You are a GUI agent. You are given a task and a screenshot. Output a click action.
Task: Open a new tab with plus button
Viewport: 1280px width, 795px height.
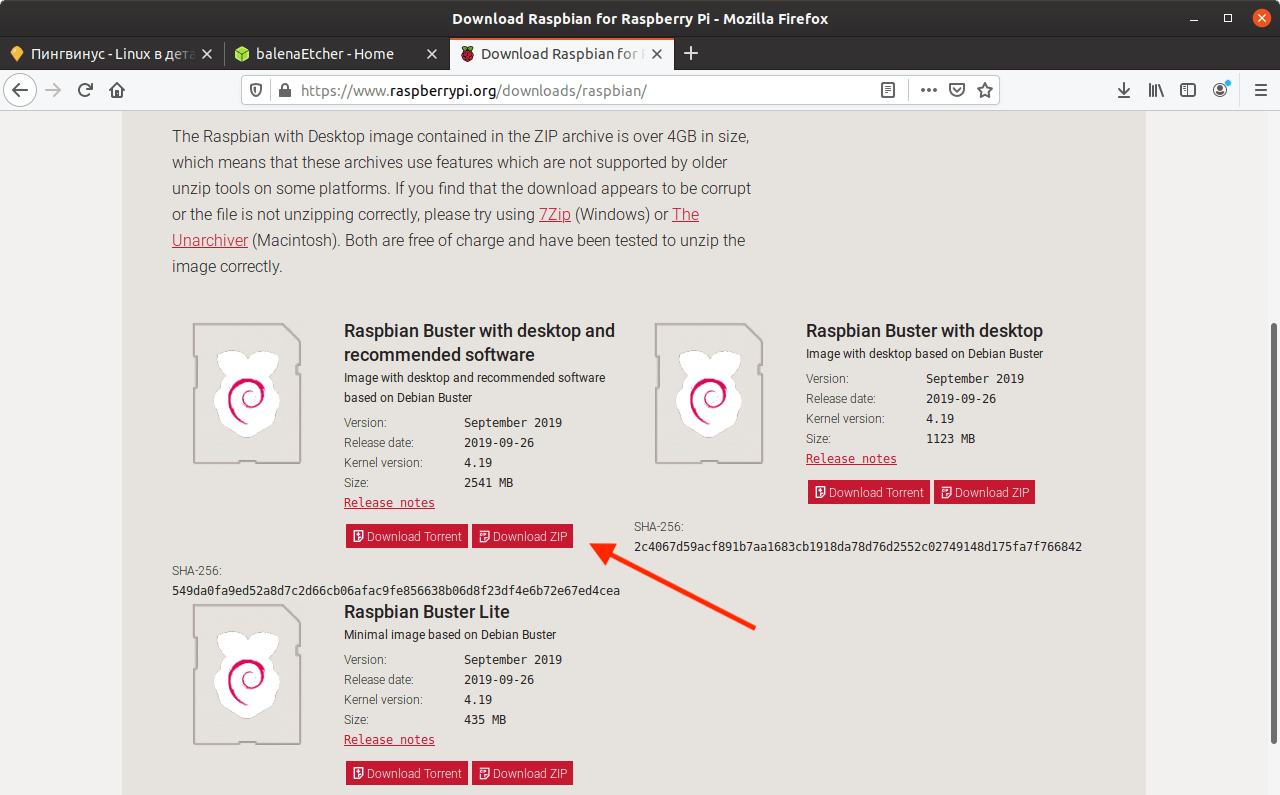point(691,53)
